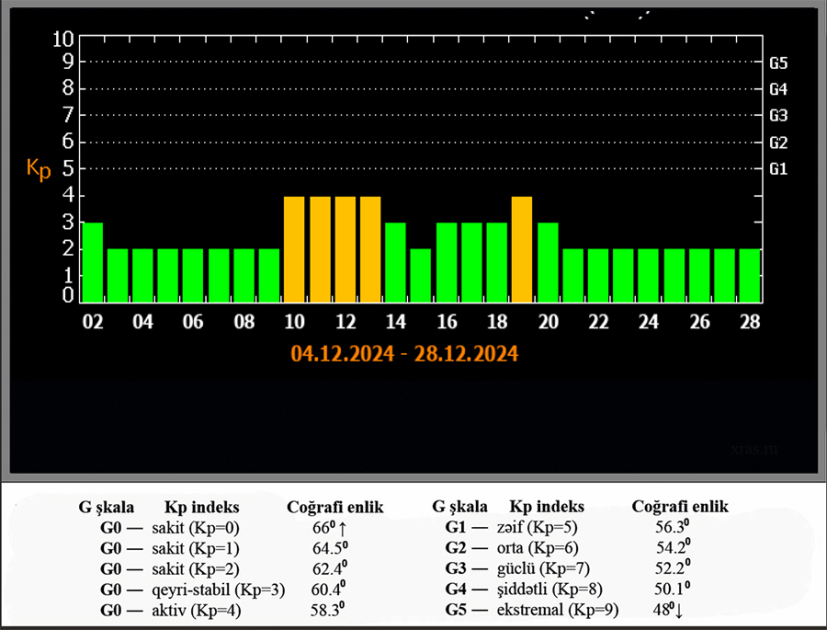Select the yellow Kp bar for day 10

294,249
